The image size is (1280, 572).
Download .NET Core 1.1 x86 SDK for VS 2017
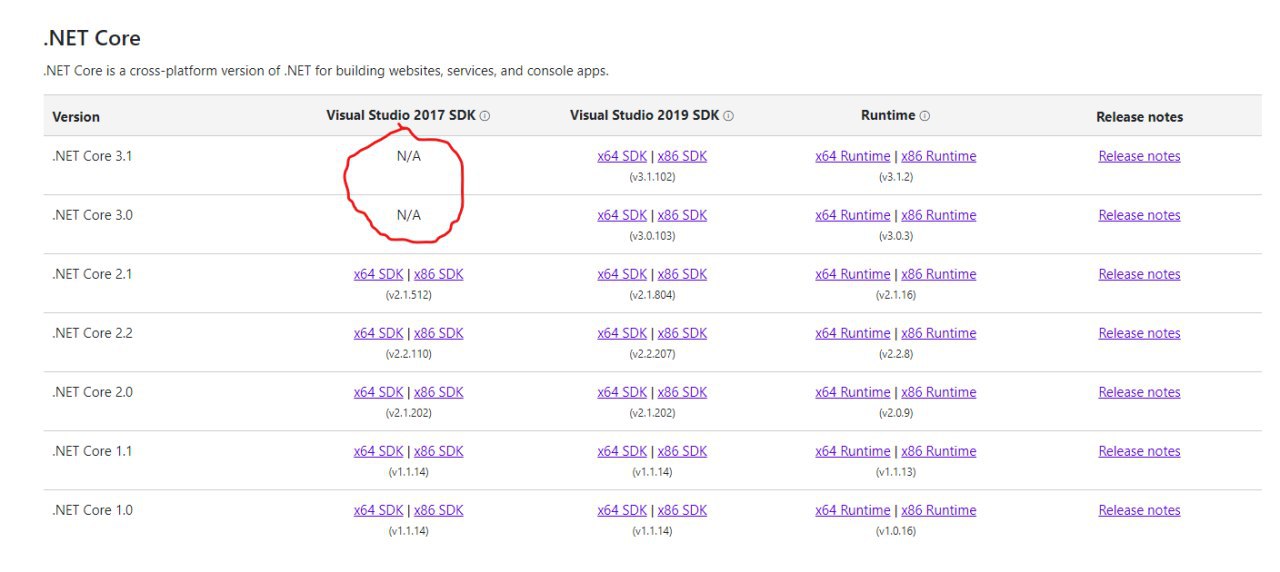click(x=439, y=451)
